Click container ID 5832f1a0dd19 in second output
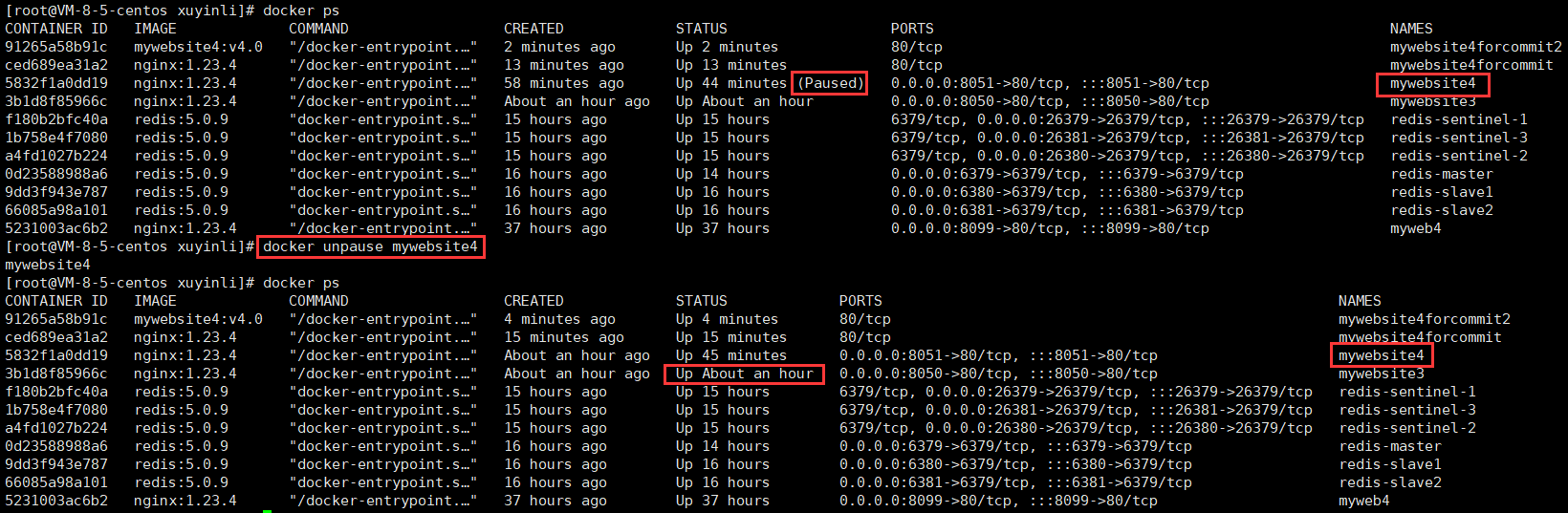This screenshot has height=513, width=1568. point(56,355)
